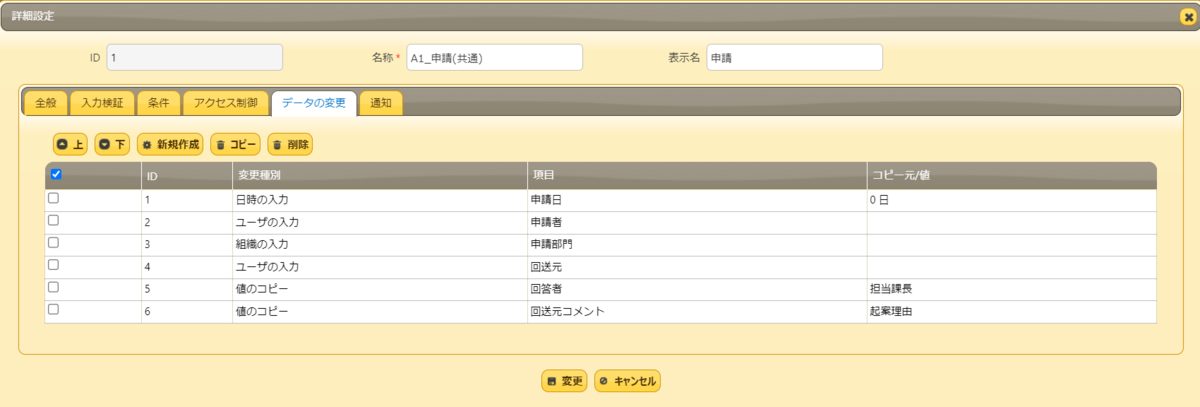Toggle the select-all checkbox in the table header
This screenshot has width=1200, height=407.
[x=56, y=174]
